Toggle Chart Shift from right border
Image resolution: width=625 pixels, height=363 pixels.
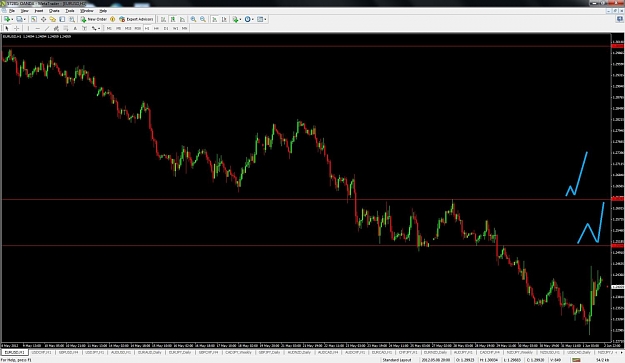(x=224, y=19)
